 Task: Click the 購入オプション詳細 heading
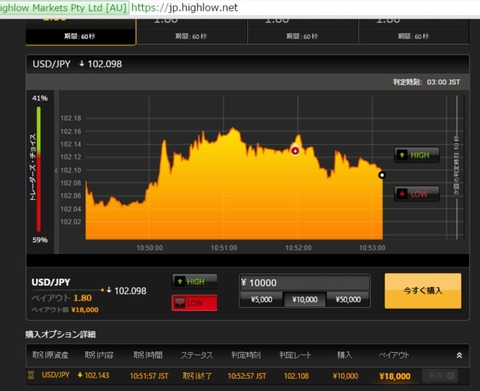click(x=61, y=334)
